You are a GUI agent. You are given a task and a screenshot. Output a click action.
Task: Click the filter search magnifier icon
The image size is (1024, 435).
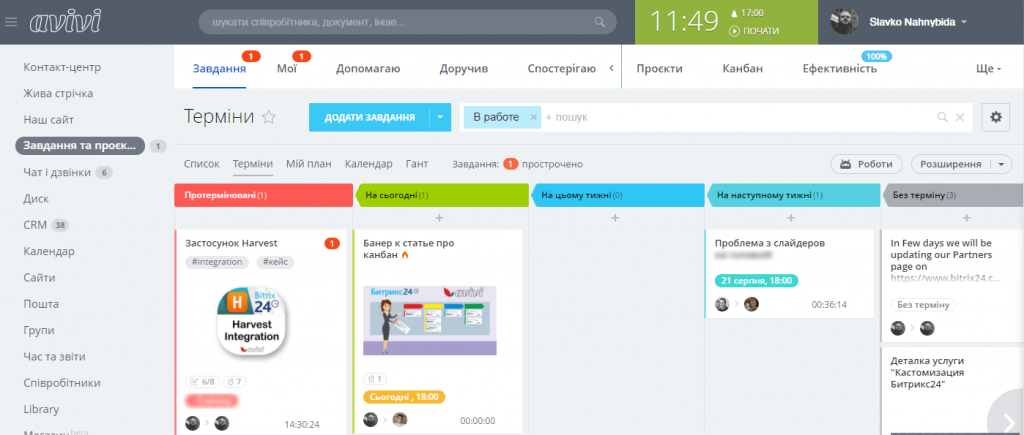pos(942,118)
